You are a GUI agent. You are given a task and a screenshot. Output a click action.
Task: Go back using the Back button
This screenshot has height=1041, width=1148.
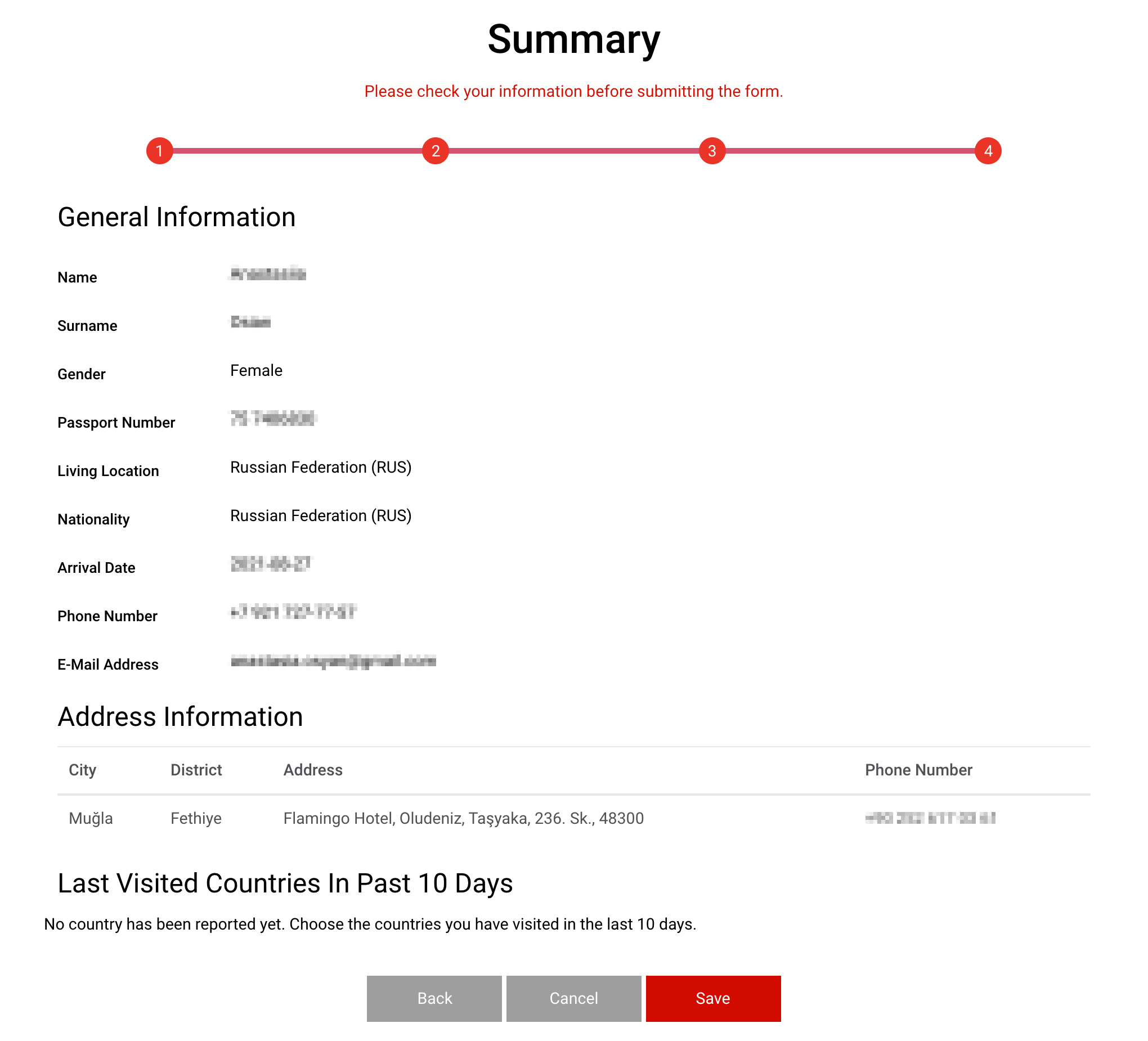(434, 998)
